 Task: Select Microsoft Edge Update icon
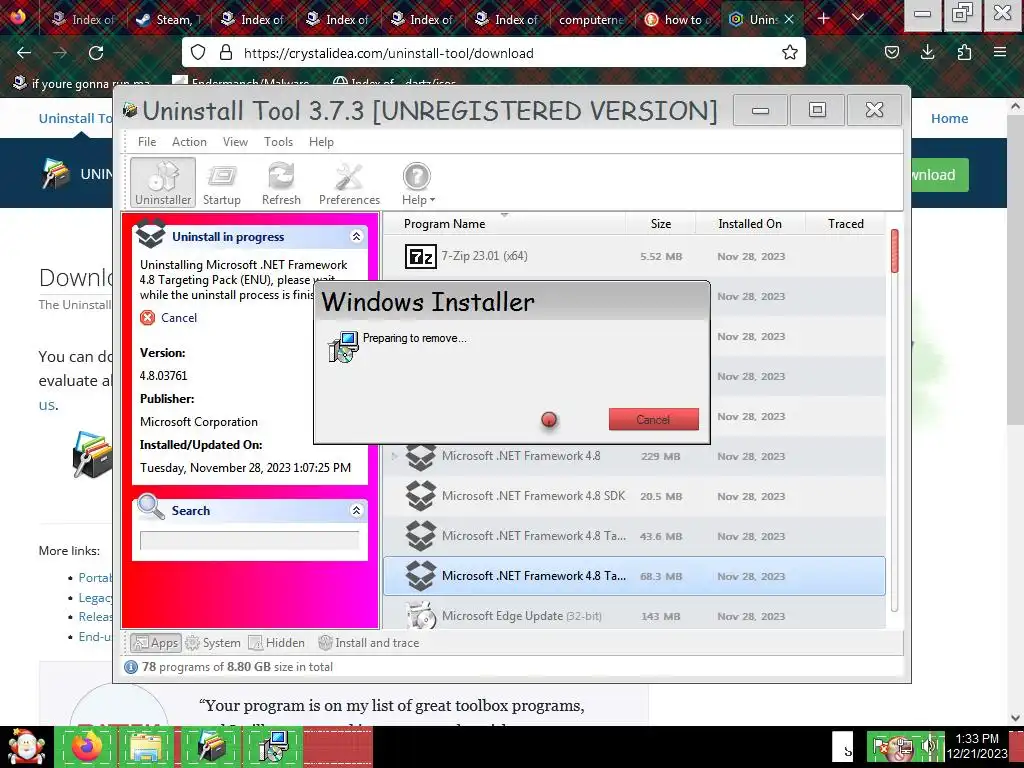[x=420, y=615]
